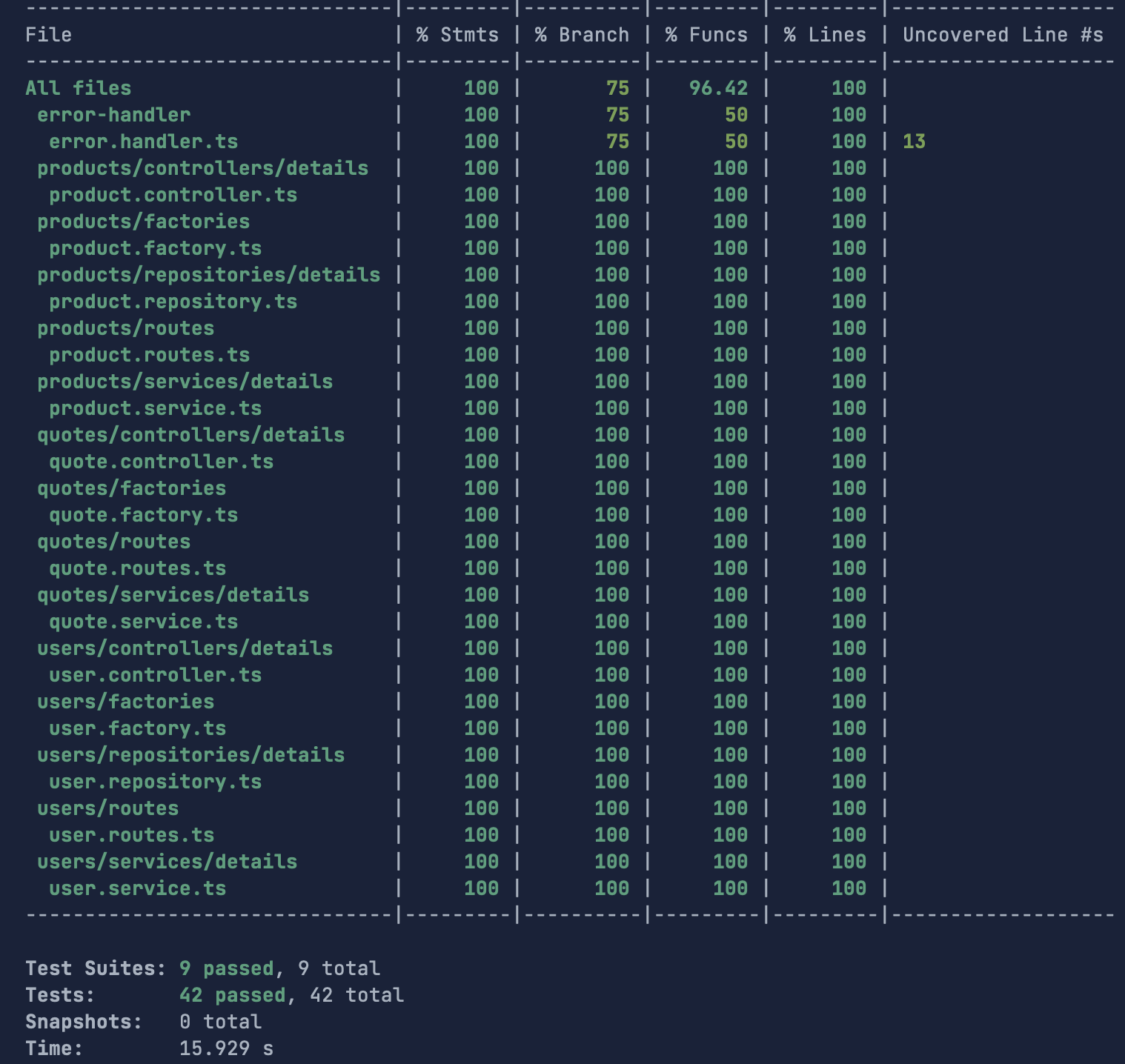1125x1064 pixels.
Task: Select the 'users/factories' folder name
Action: point(125,702)
